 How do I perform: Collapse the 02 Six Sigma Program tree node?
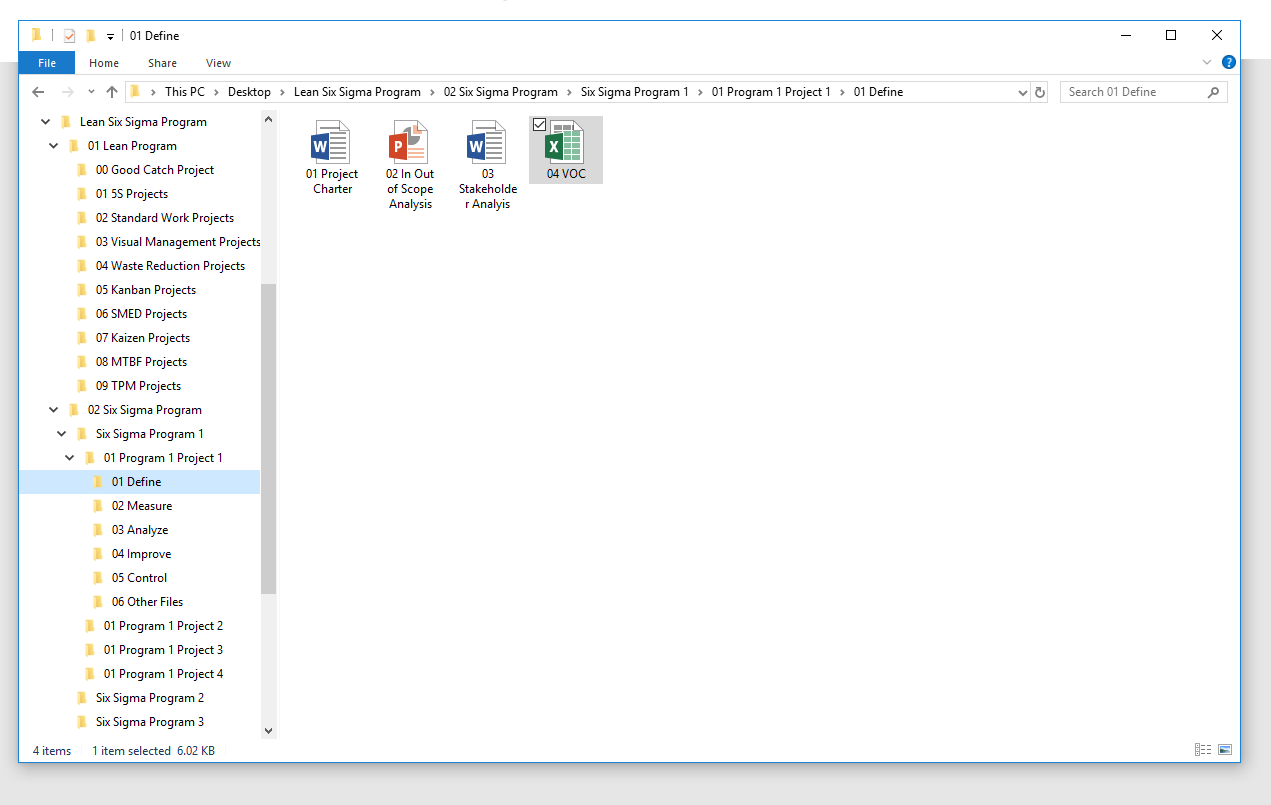53,410
